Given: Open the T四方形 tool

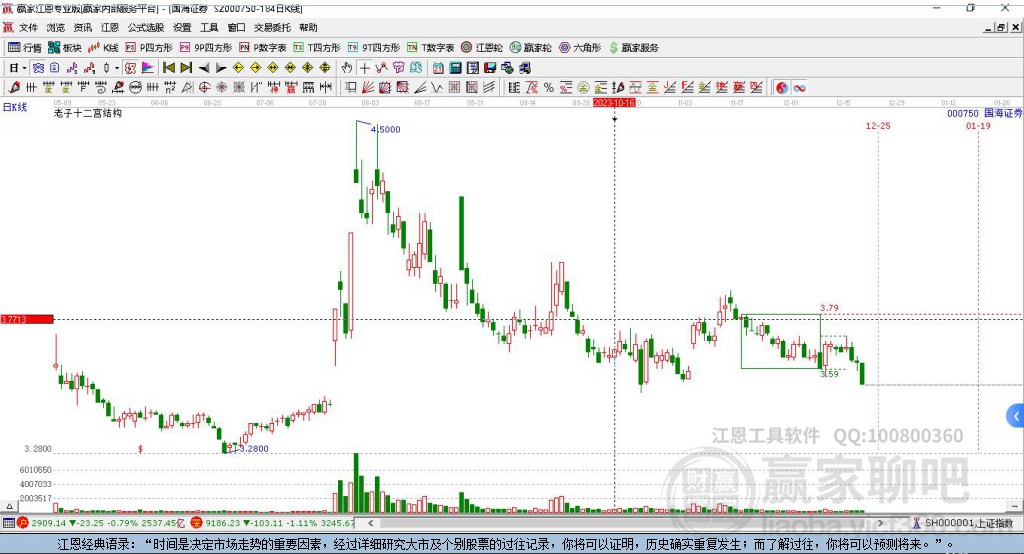Looking at the screenshot, I should pos(317,48).
